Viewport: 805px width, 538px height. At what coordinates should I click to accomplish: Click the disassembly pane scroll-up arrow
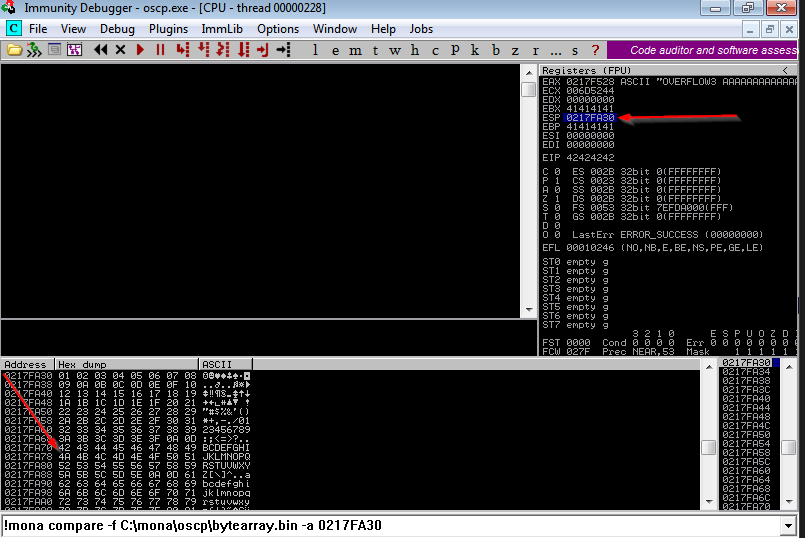point(529,73)
